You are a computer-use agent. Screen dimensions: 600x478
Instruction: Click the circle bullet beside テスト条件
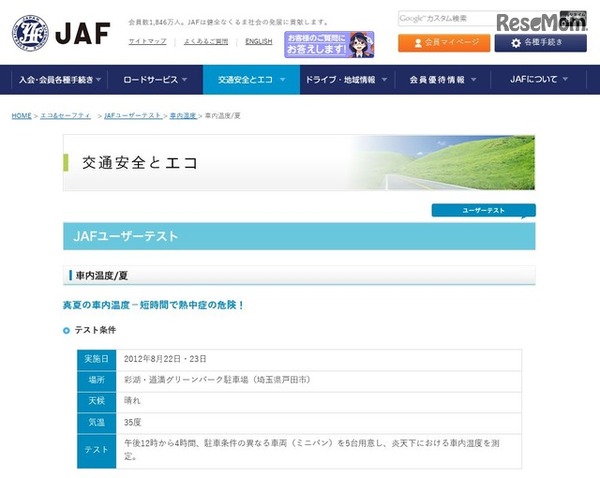(x=66, y=330)
